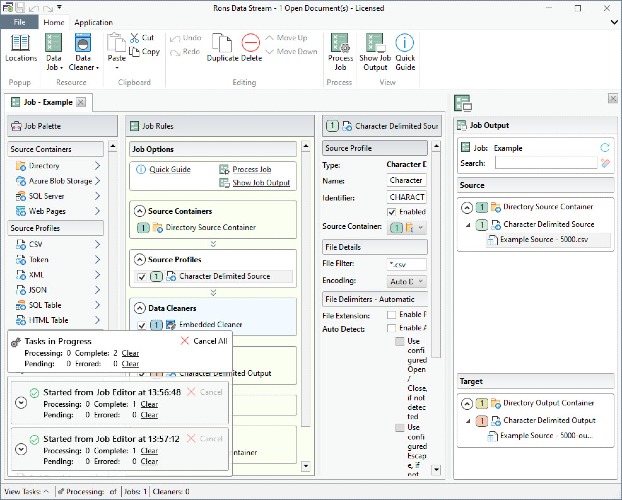Close the Job - Example tab
The width and height of the screenshot is (622, 500).
click(81, 102)
